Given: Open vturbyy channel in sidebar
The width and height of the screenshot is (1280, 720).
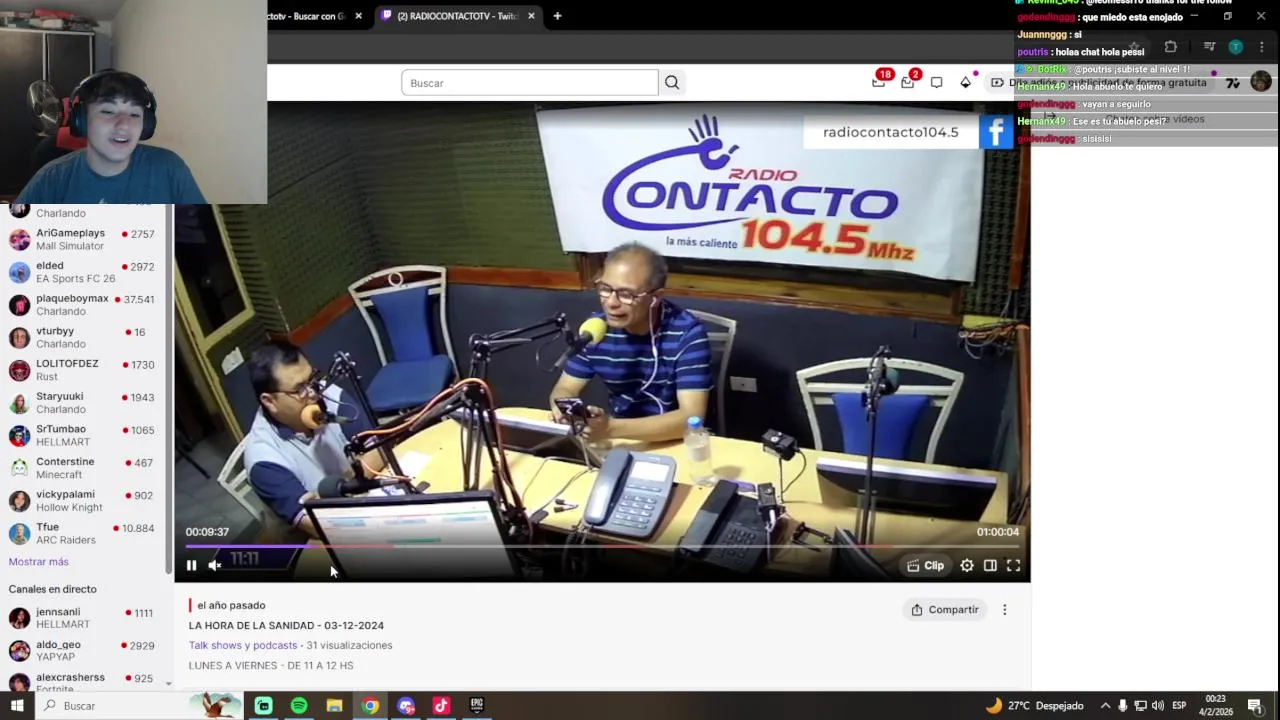Looking at the screenshot, I should point(82,337).
